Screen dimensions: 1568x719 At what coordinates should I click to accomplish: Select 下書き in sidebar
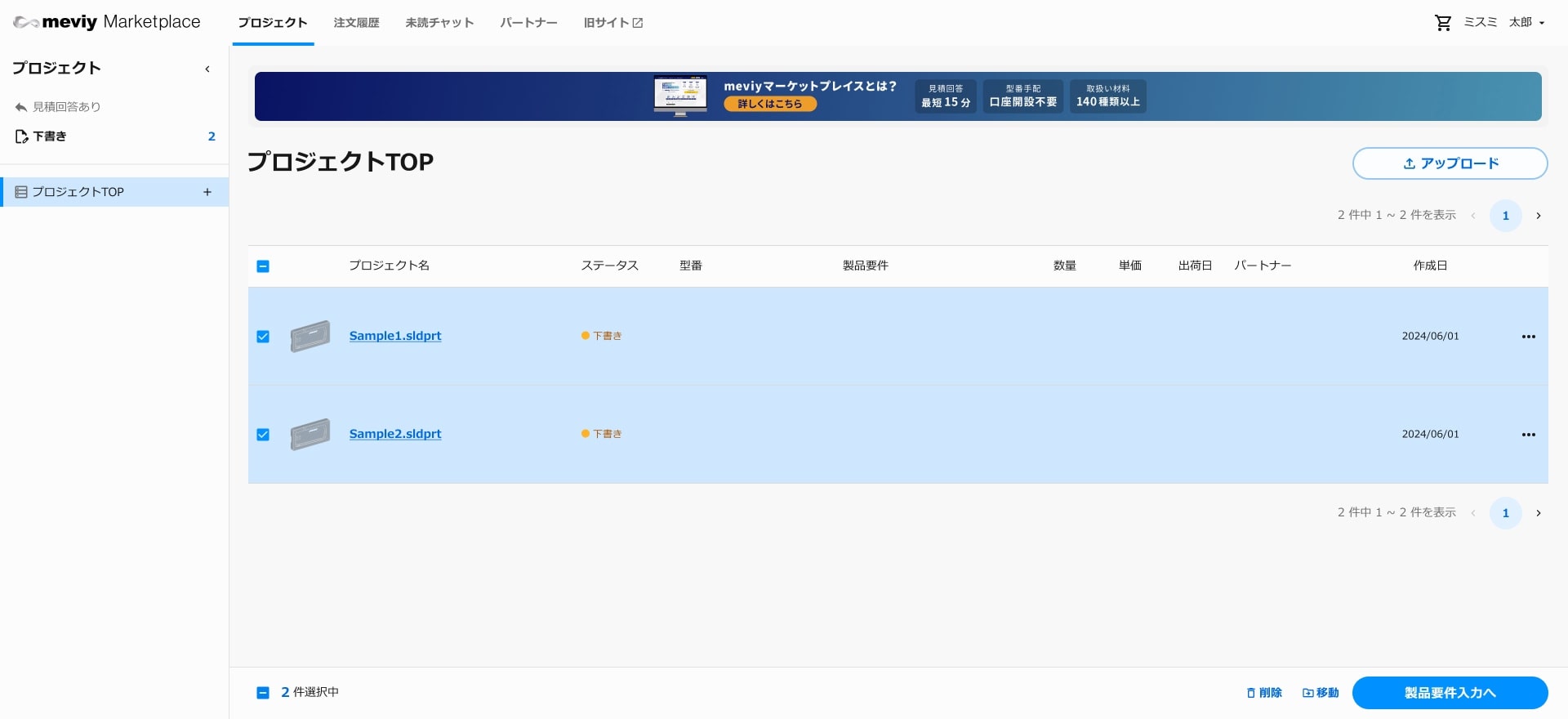pyautogui.click(x=114, y=136)
